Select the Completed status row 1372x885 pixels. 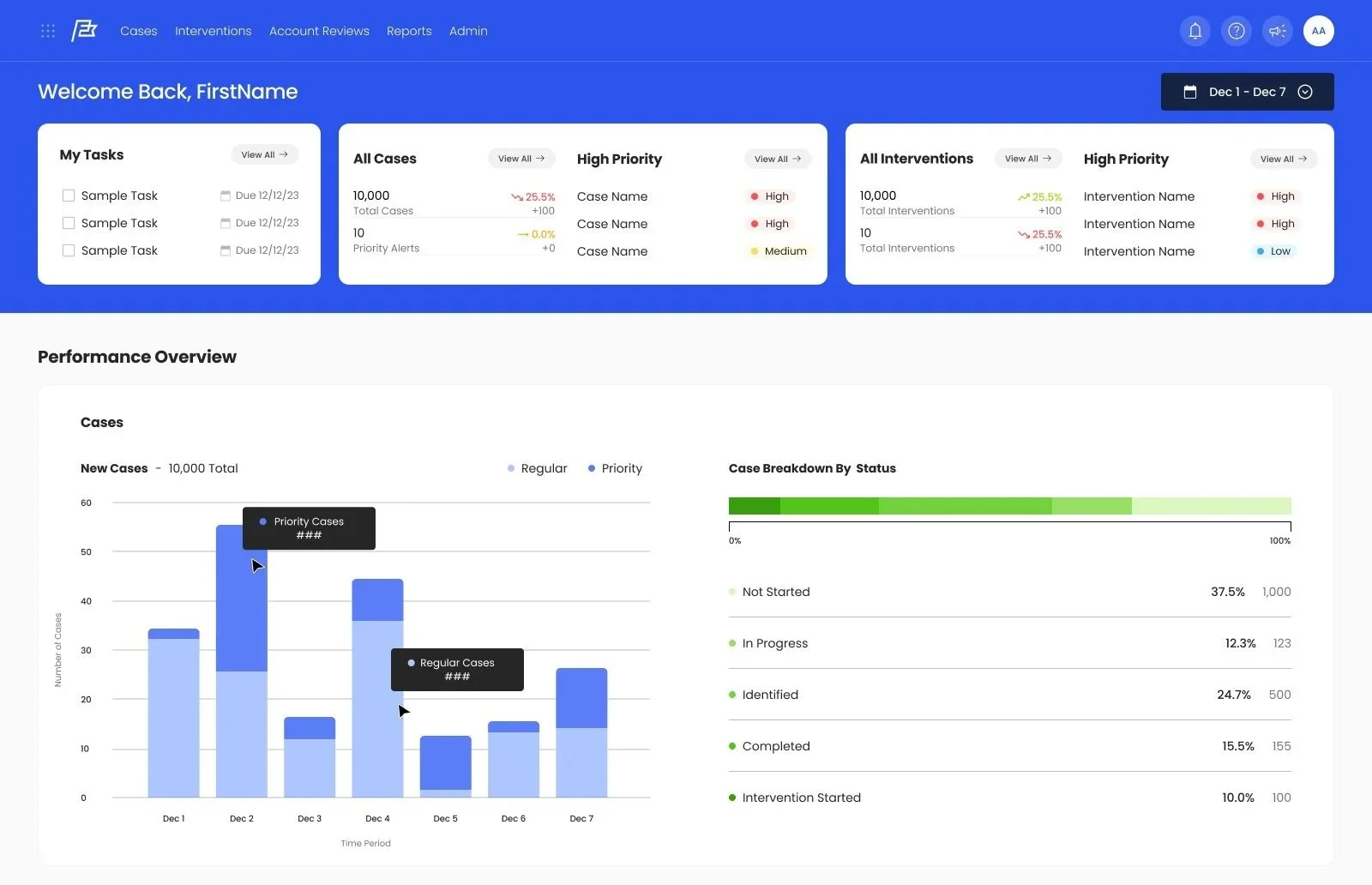(x=1010, y=746)
